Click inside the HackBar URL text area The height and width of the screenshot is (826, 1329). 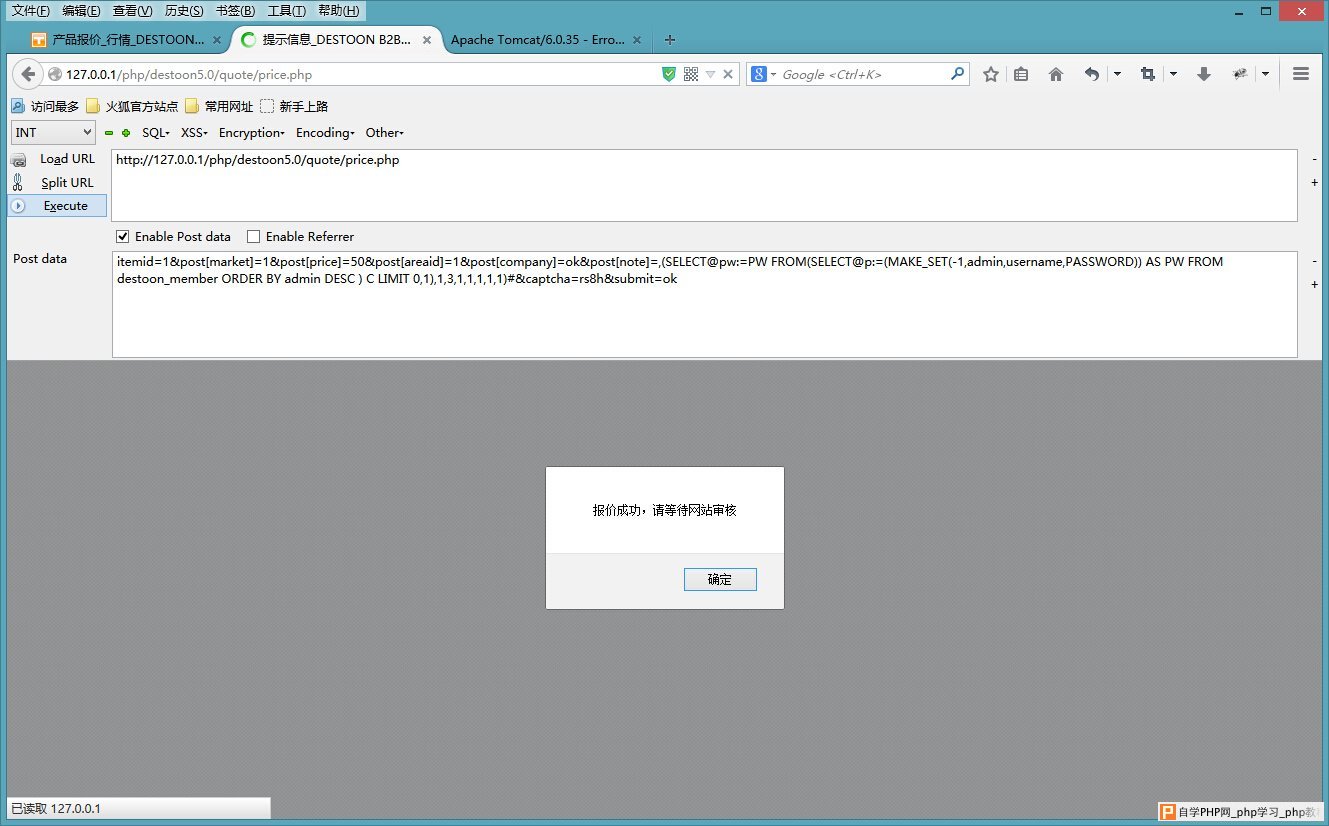704,185
